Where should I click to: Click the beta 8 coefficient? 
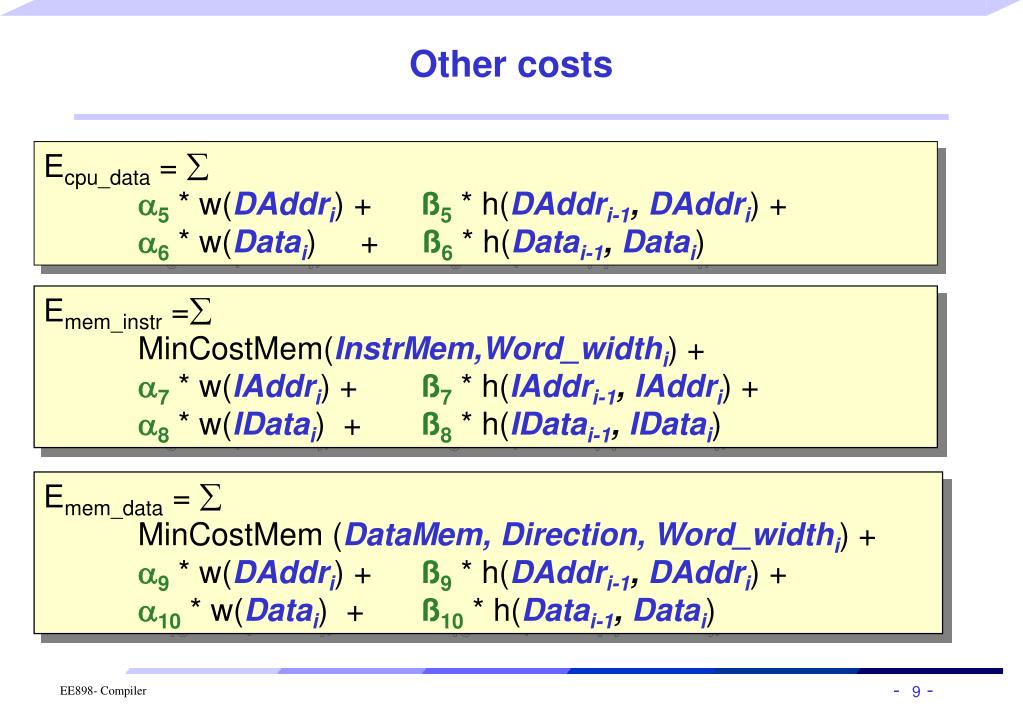click(x=436, y=429)
